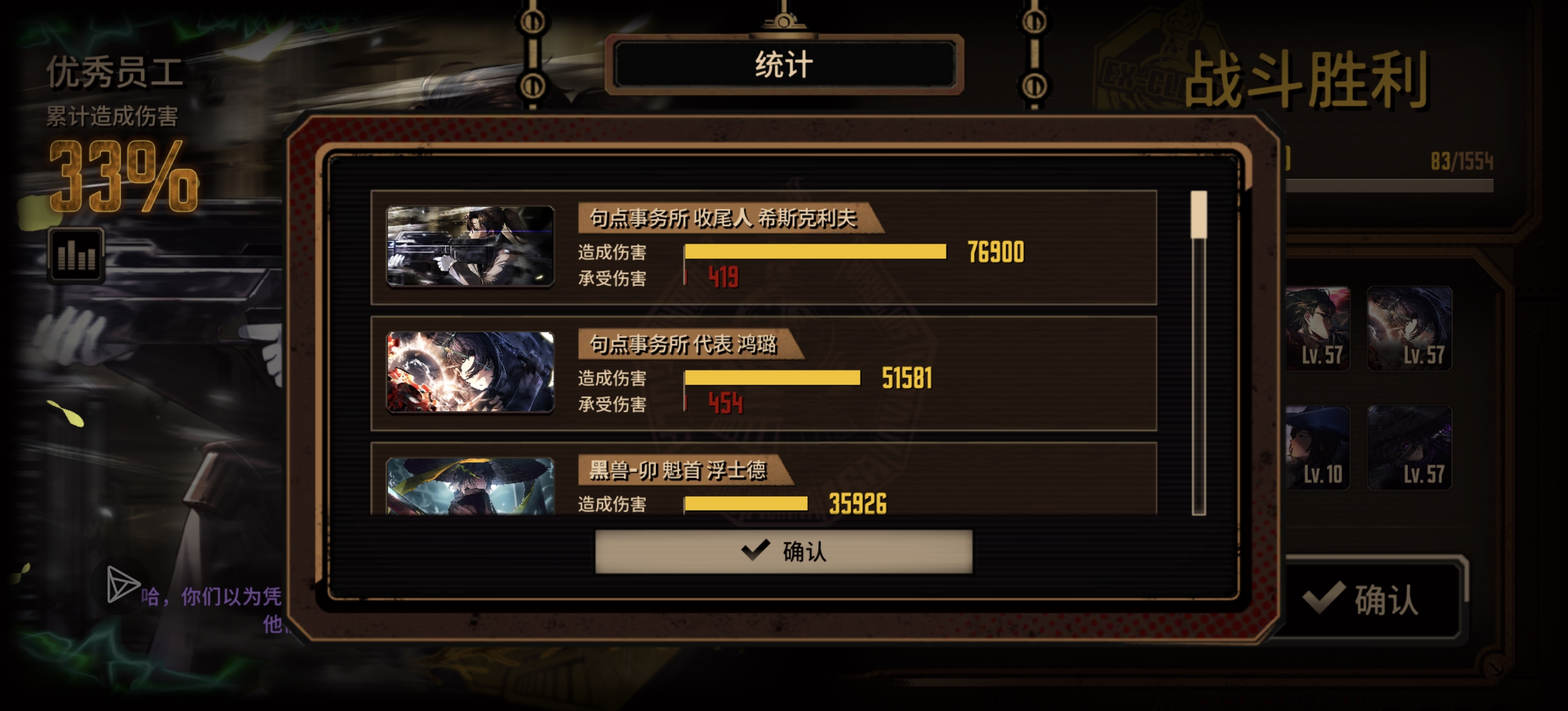Image resolution: width=1568 pixels, height=711 pixels.
Task: Select the Lv.10 character card
Action: click(x=1318, y=447)
